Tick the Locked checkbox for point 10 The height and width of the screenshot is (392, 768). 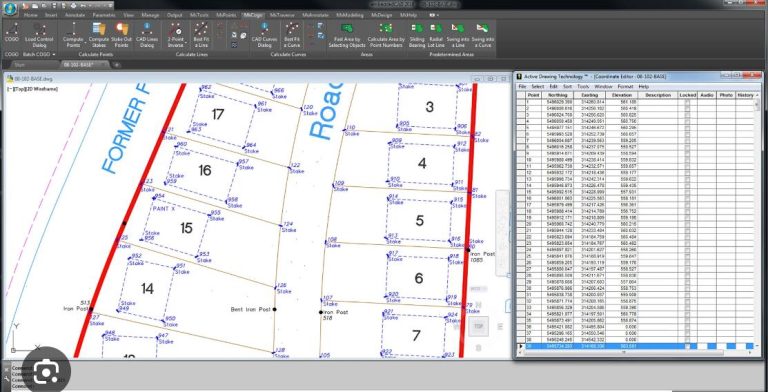(x=687, y=160)
